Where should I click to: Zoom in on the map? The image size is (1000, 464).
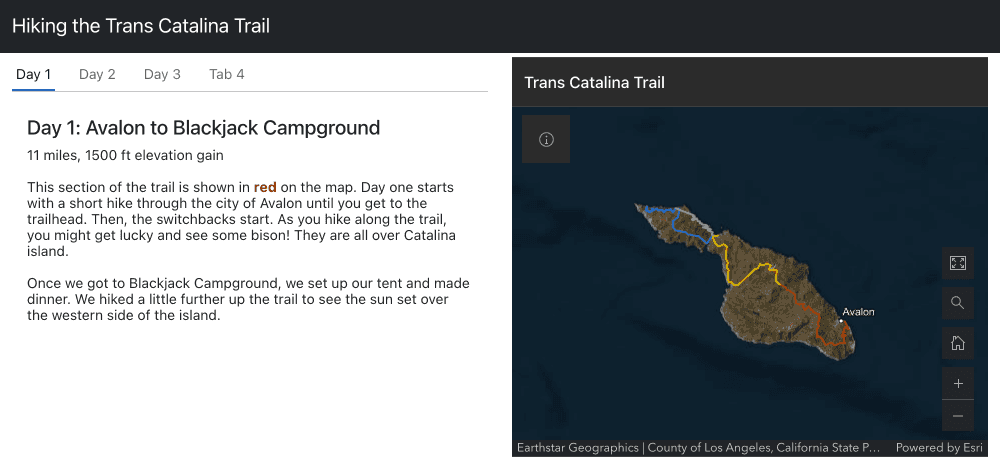coord(957,384)
